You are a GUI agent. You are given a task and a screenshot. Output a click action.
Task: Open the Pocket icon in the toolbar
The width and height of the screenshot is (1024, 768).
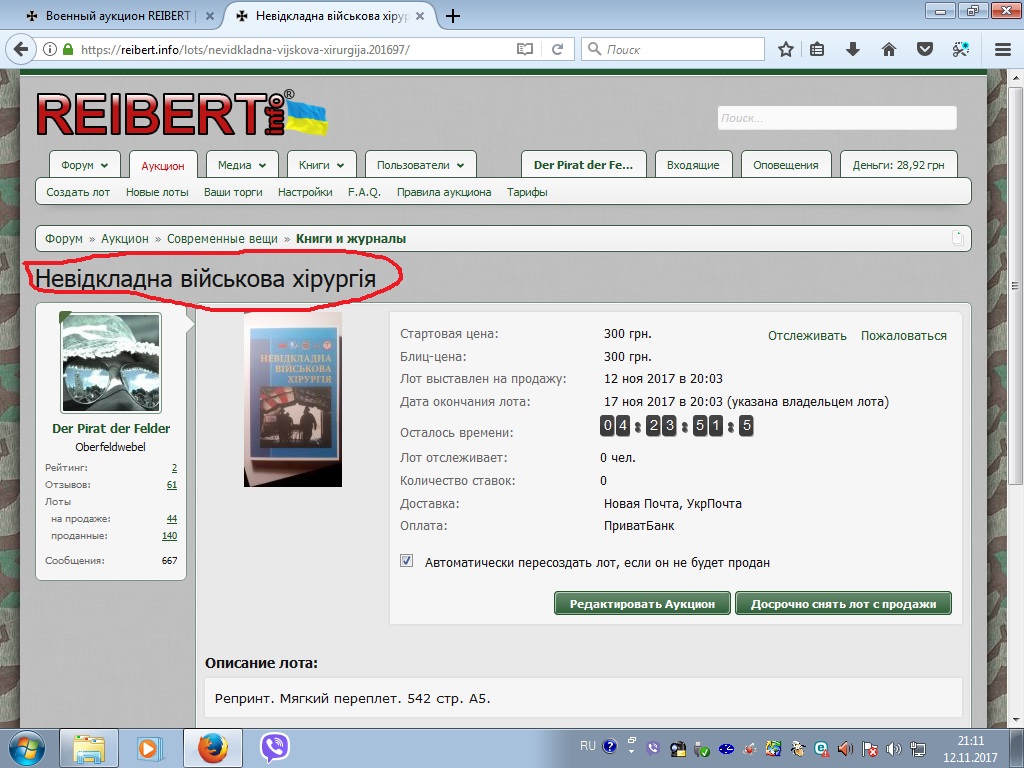pyautogui.click(x=925, y=49)
